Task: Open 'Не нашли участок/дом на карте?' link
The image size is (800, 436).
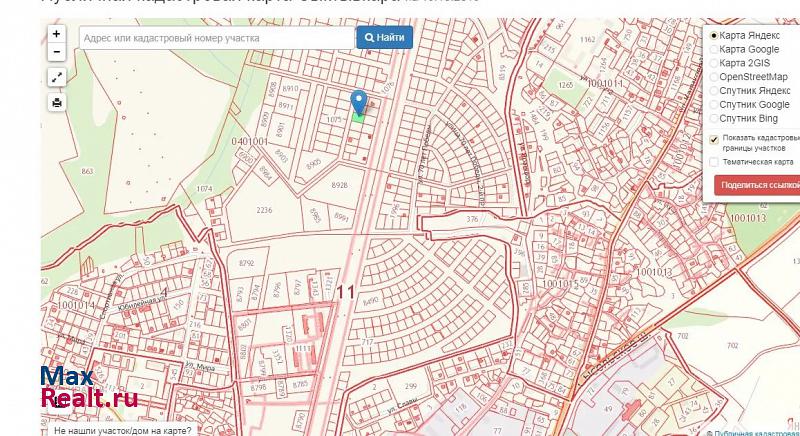Action: coord(122,430)
